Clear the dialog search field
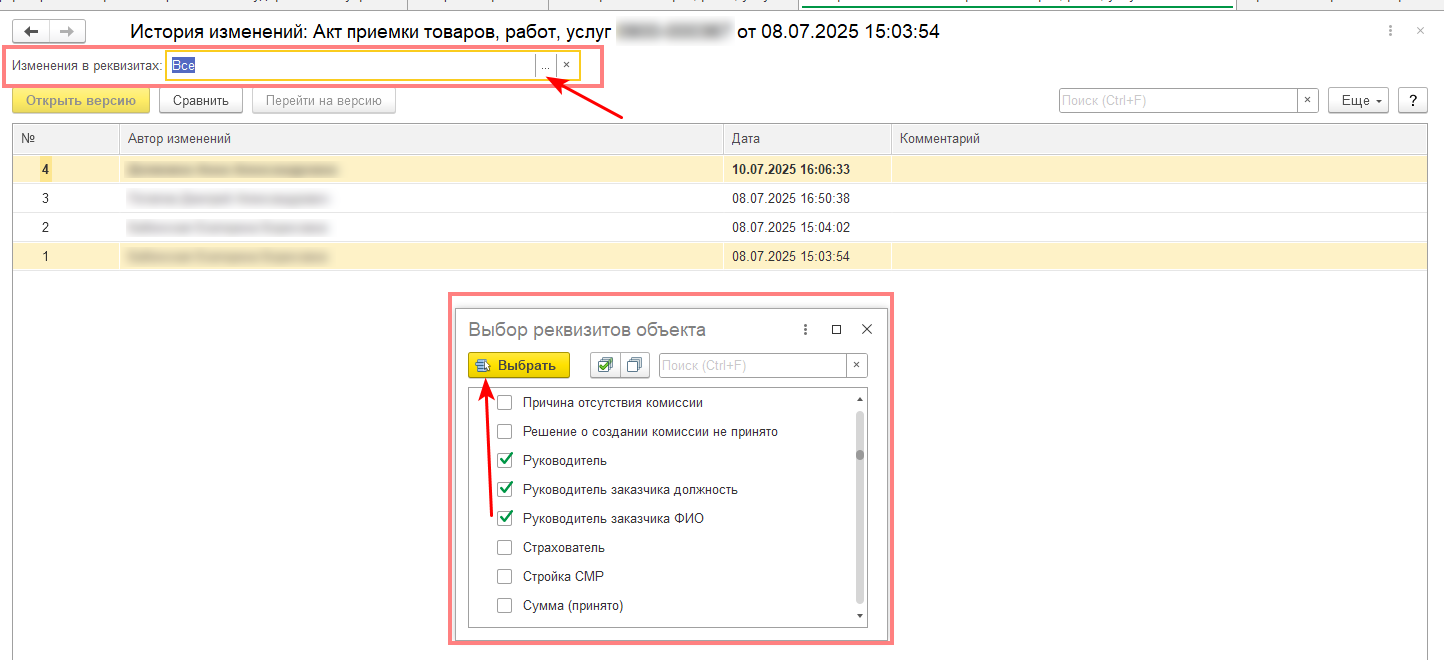 point(856,365)
